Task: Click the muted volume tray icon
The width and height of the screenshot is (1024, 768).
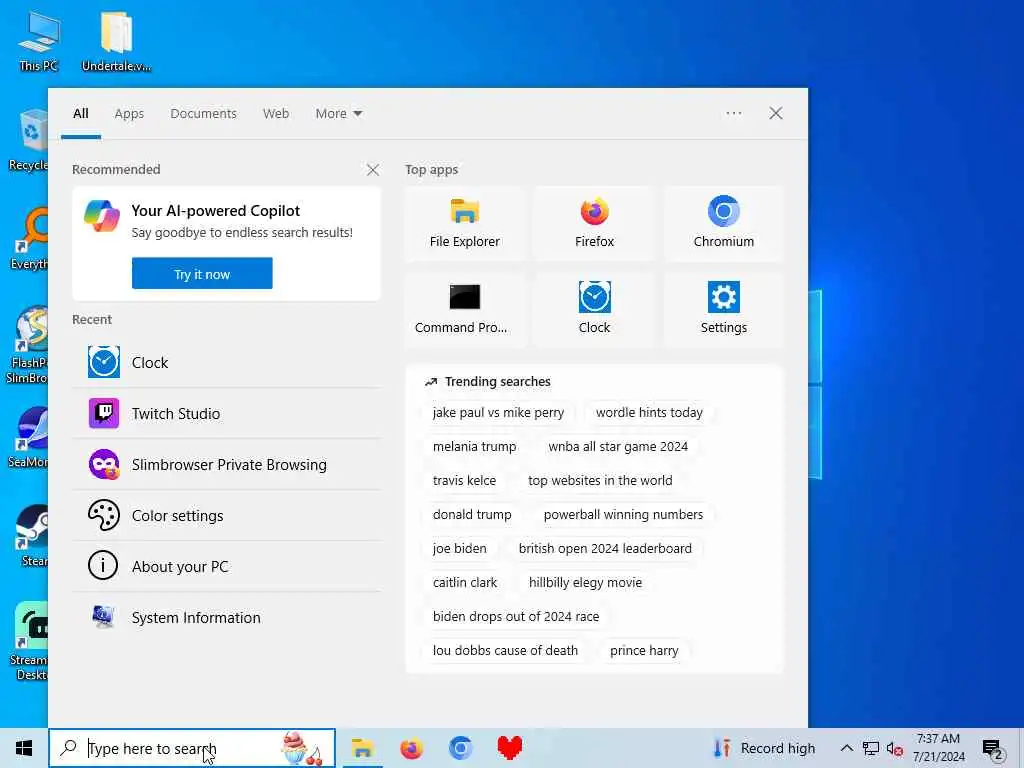Action: tap(895, 748)
